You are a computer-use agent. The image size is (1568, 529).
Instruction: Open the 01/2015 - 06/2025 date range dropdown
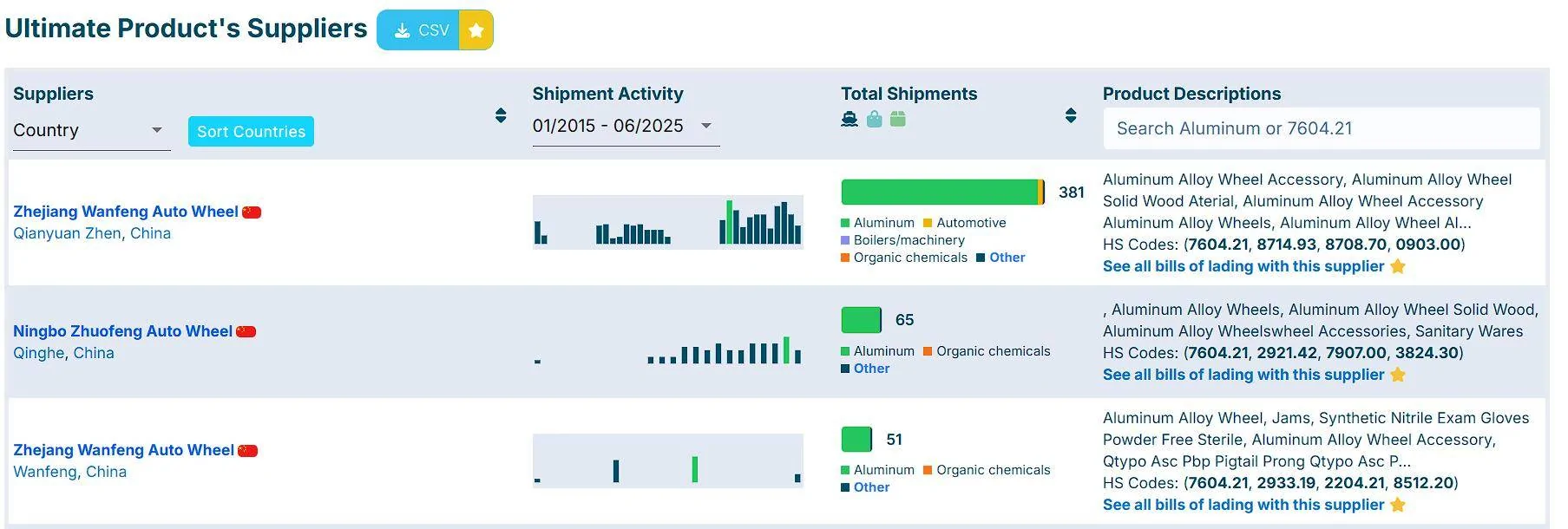(626, 126)
